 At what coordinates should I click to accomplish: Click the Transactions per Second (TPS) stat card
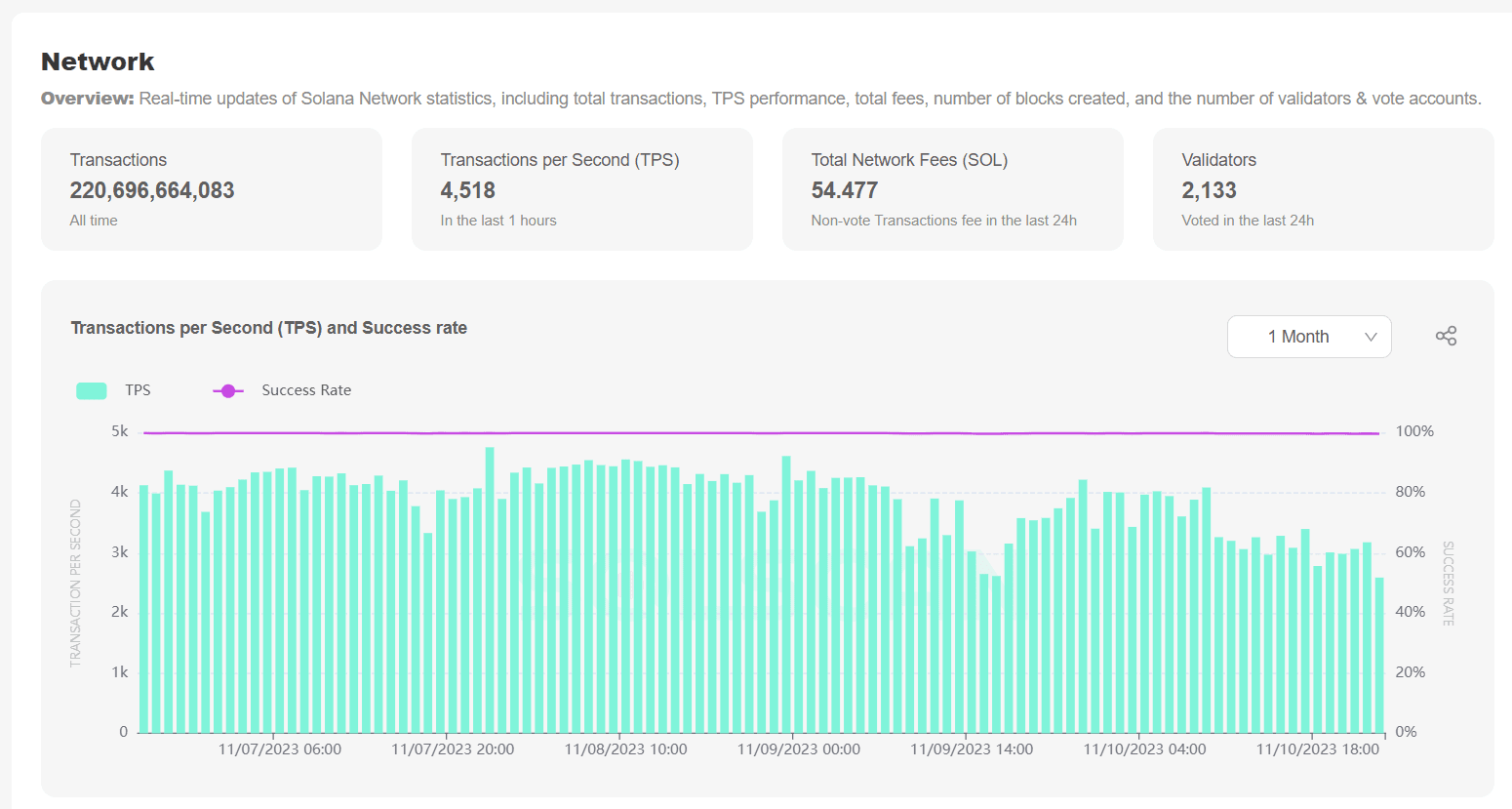[581, 188]
